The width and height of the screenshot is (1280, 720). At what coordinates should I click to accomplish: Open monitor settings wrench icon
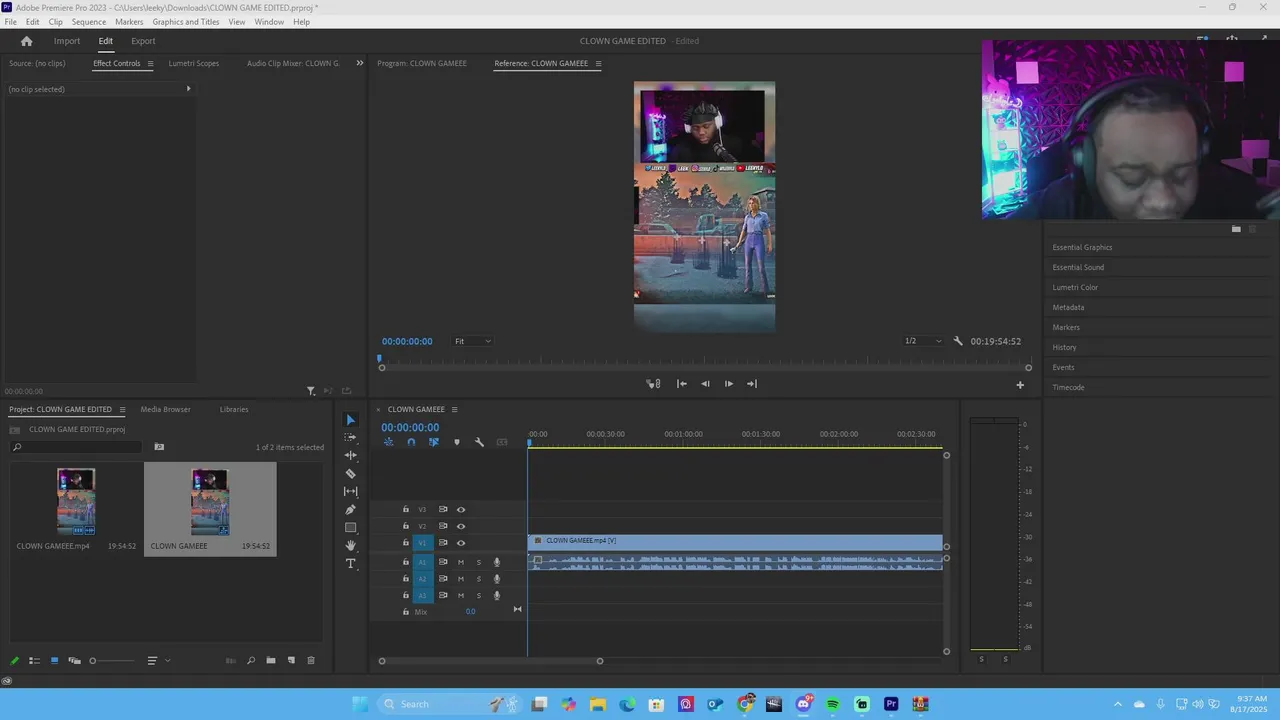[x=958, y=341]
